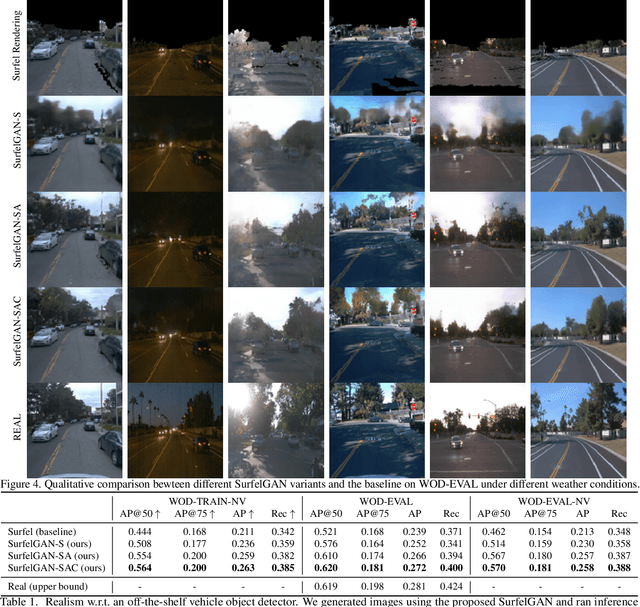Click the value 0.341 in the SurfelGAN-S row
The image size is (640, 607).
click(451, 543)
